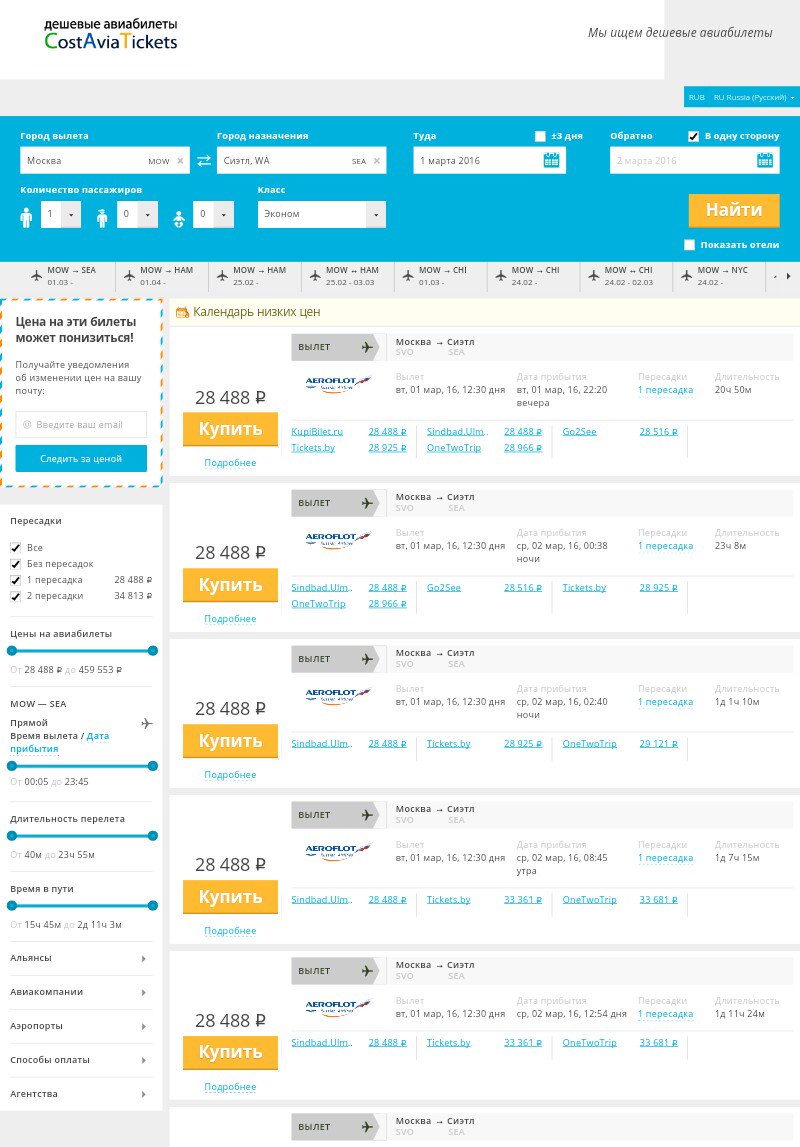Click Aeroflot logo on 1д 7ч 15м flight

[x=338, y=851]
